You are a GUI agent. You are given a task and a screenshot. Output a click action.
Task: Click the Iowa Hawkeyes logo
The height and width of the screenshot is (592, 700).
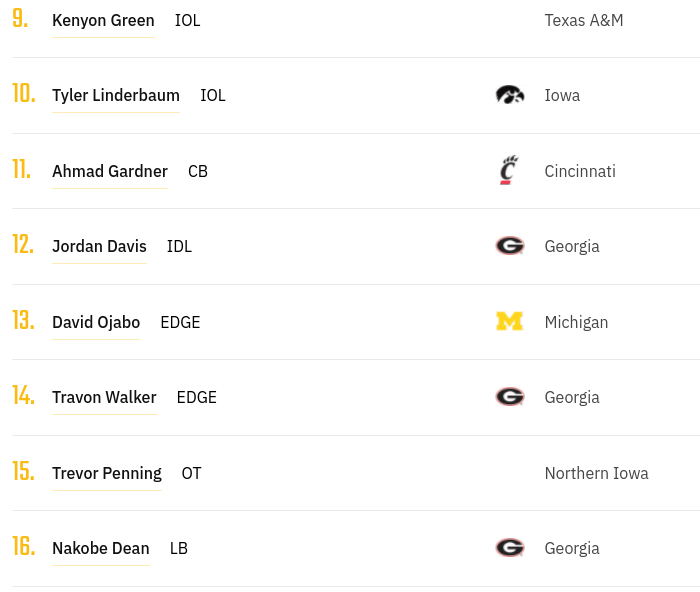pos(510,95)
